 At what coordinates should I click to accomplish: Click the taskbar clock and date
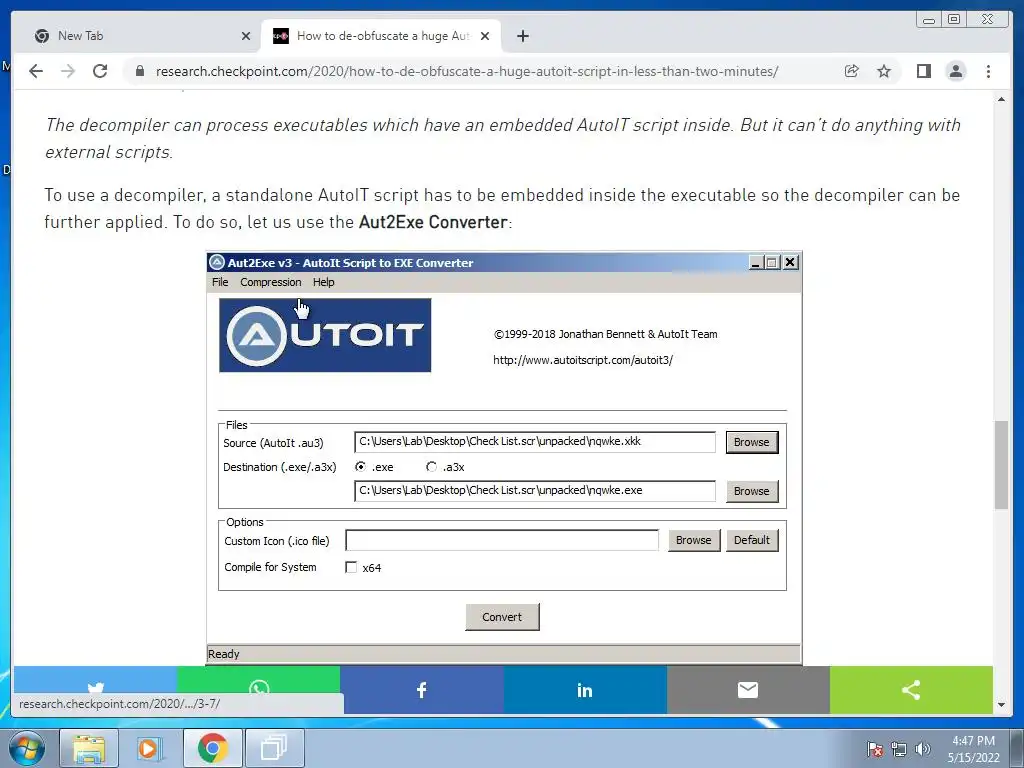click(x=974, y=749)
